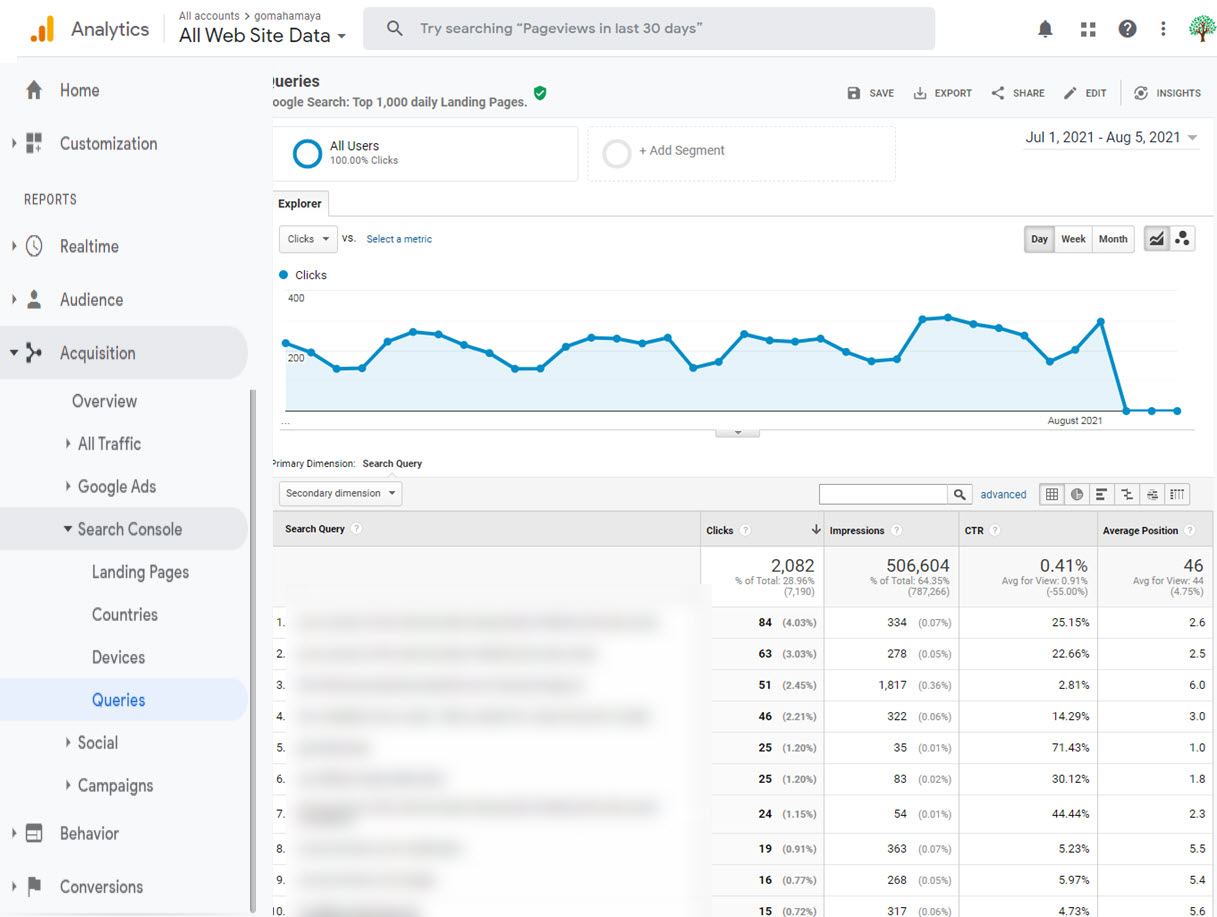Open All Web Site Data account dropdown
Screen dimensions: 1217x917
262,35
